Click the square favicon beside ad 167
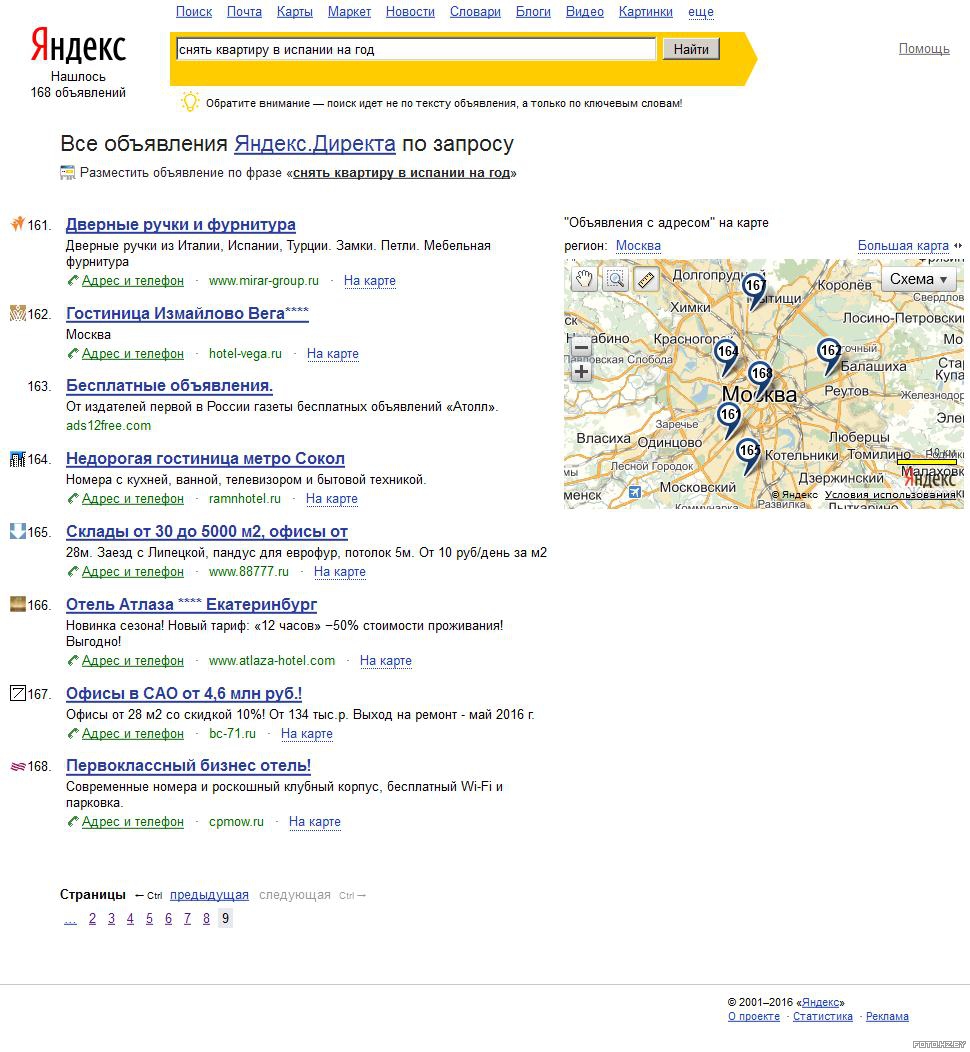This screenshot has height=1052, width=970. 17,692
